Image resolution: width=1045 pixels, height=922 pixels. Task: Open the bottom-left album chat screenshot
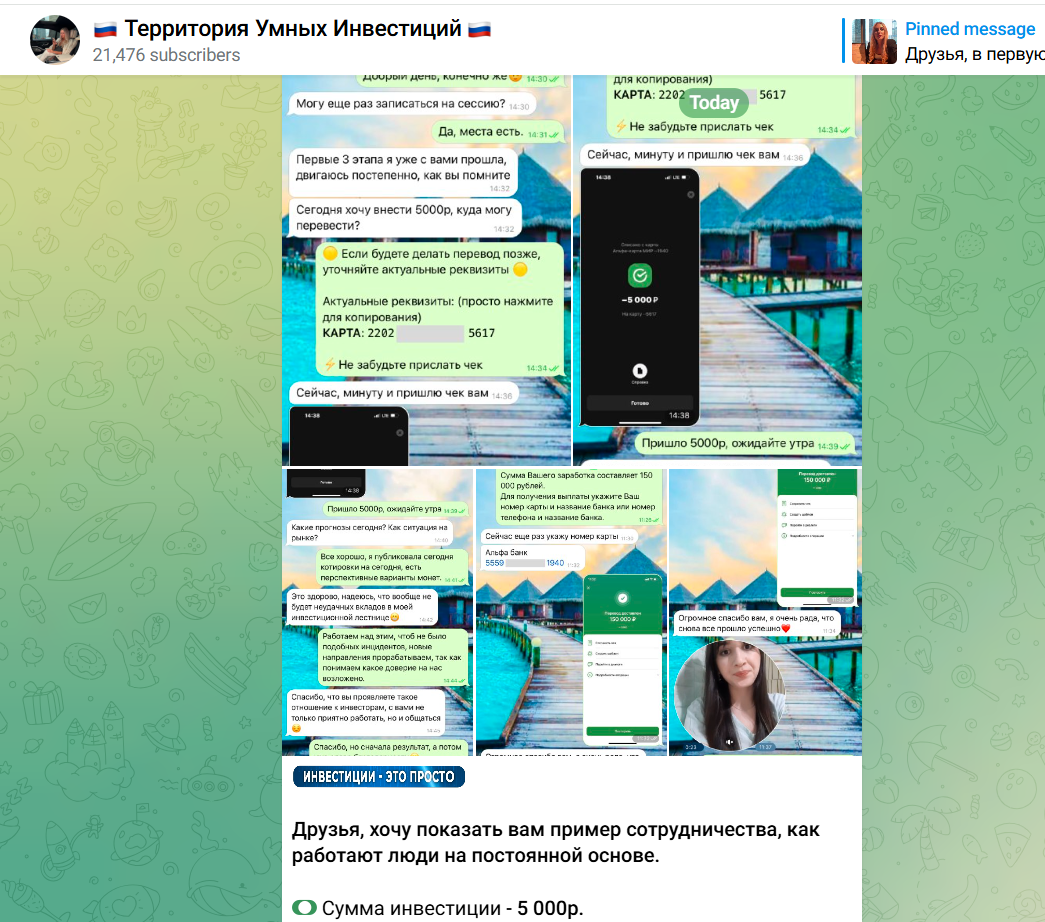click(x=377, y=612)
